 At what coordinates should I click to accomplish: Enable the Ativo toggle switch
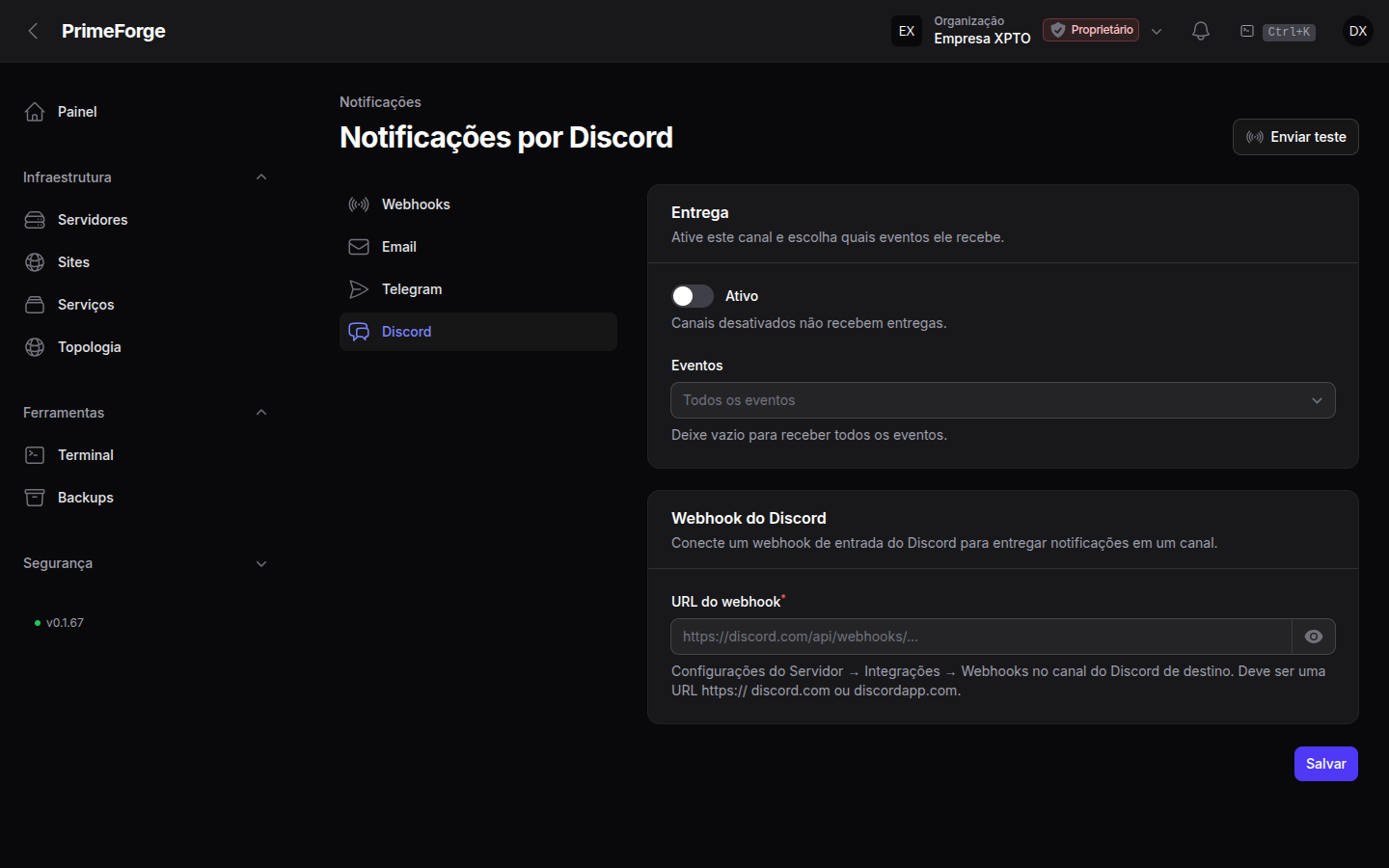coord(693,296)
